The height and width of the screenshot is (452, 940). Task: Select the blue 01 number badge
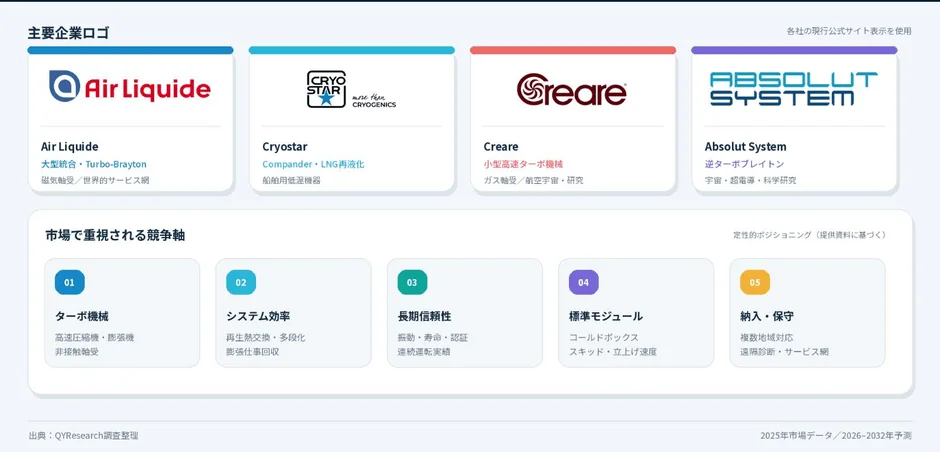70,282
